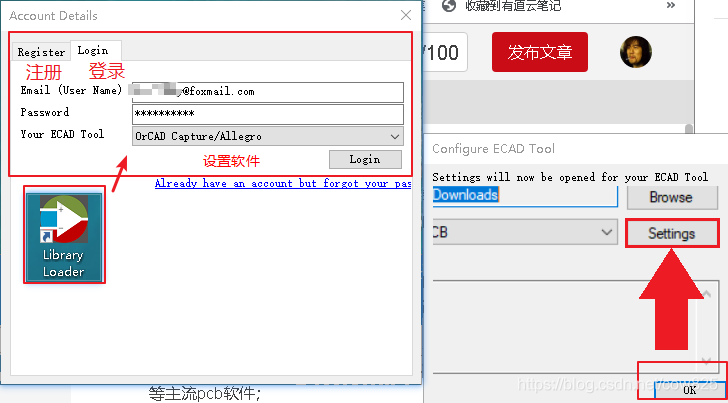Expand the ECAD tool combo box
Screen dimensions: 728x403
pos(525,232)
